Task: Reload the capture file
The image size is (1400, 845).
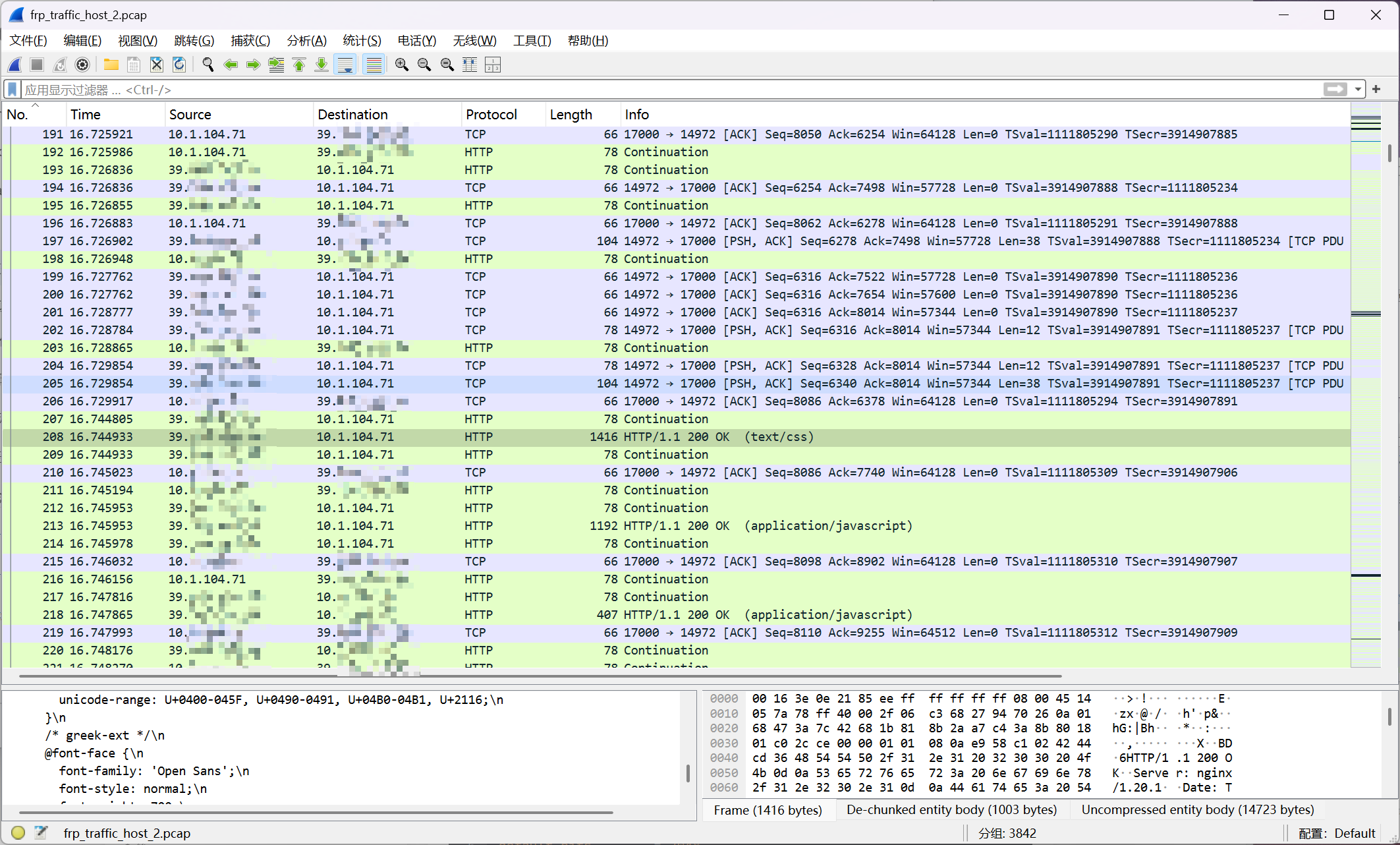Action: click(179, 65)
